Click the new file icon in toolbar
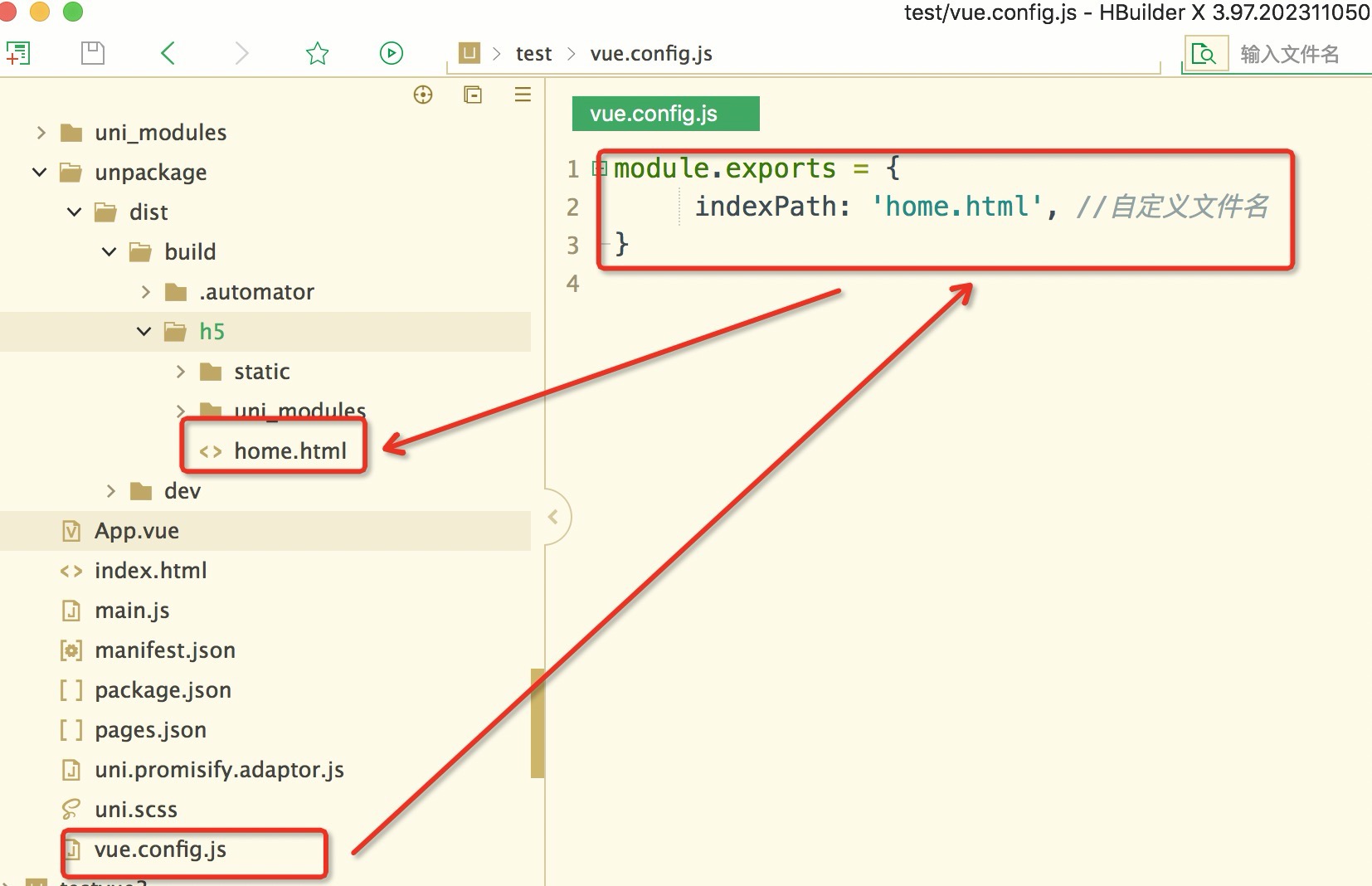The image size is (1372, 886). [x=17, y=54]
